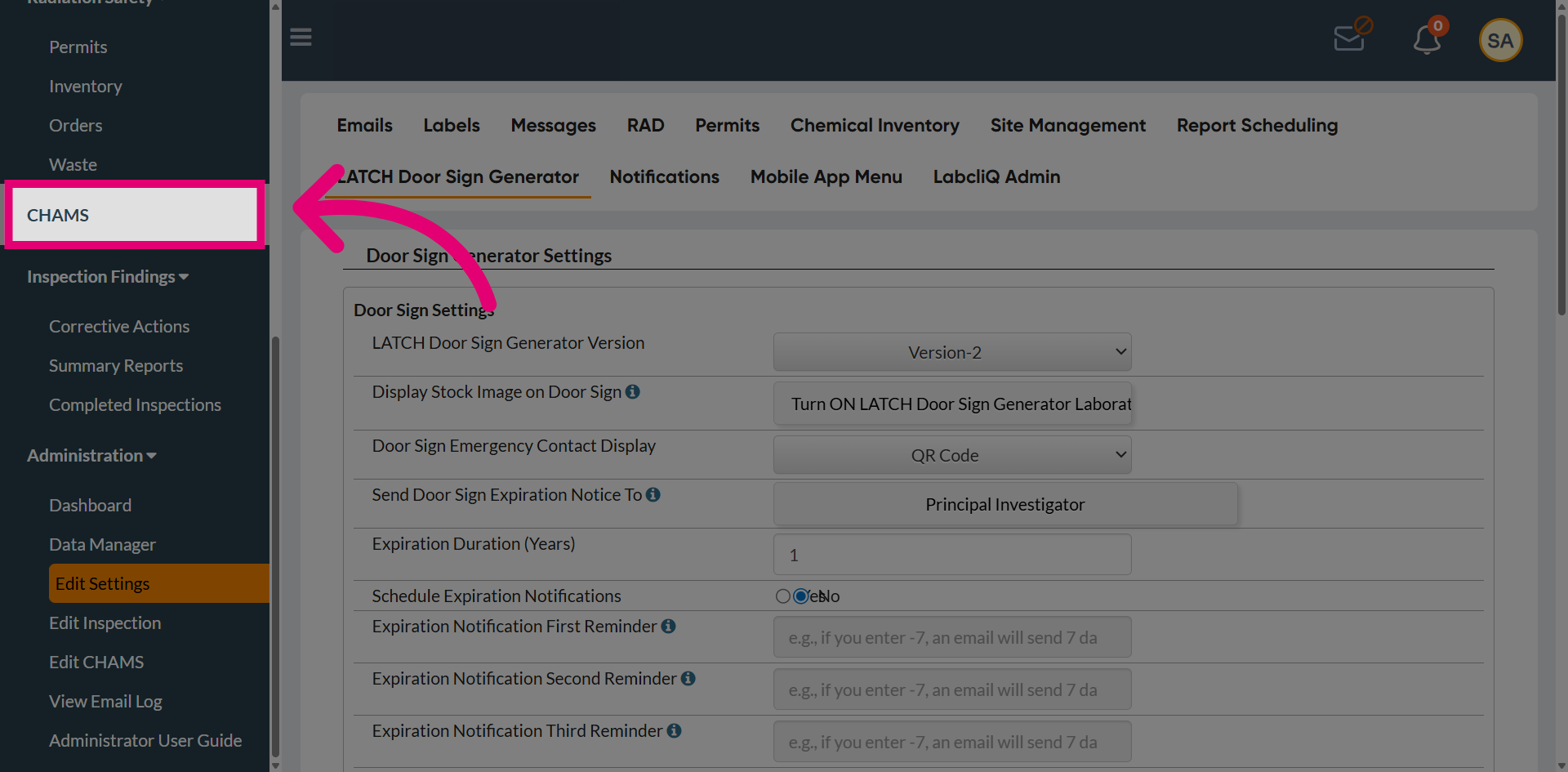This screenshot has width=1568, height=772.
Task: Open the Administration Dashboard link
Action: tap(91, 506)
